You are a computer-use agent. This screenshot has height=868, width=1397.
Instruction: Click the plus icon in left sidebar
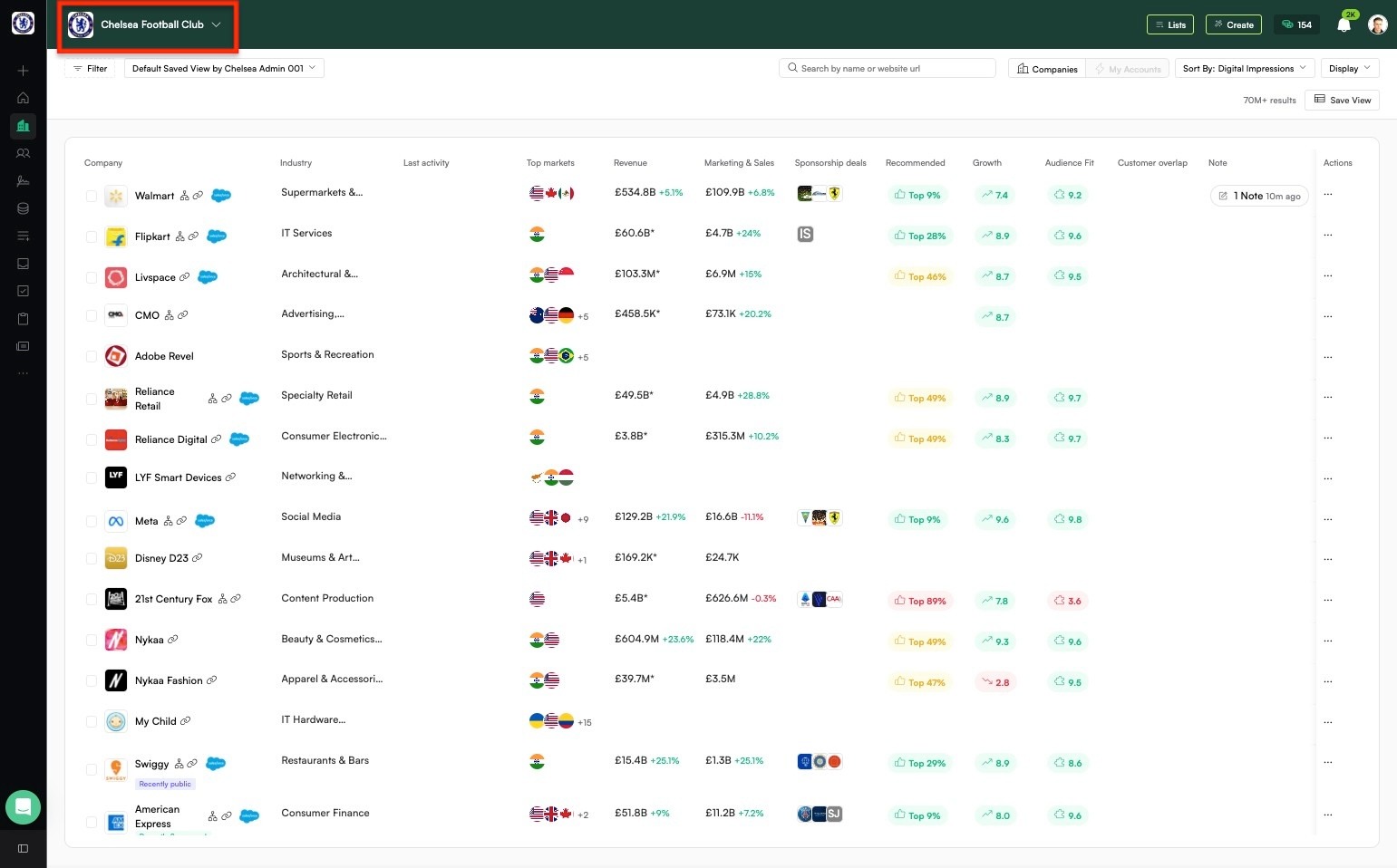[x=24, y=71]
